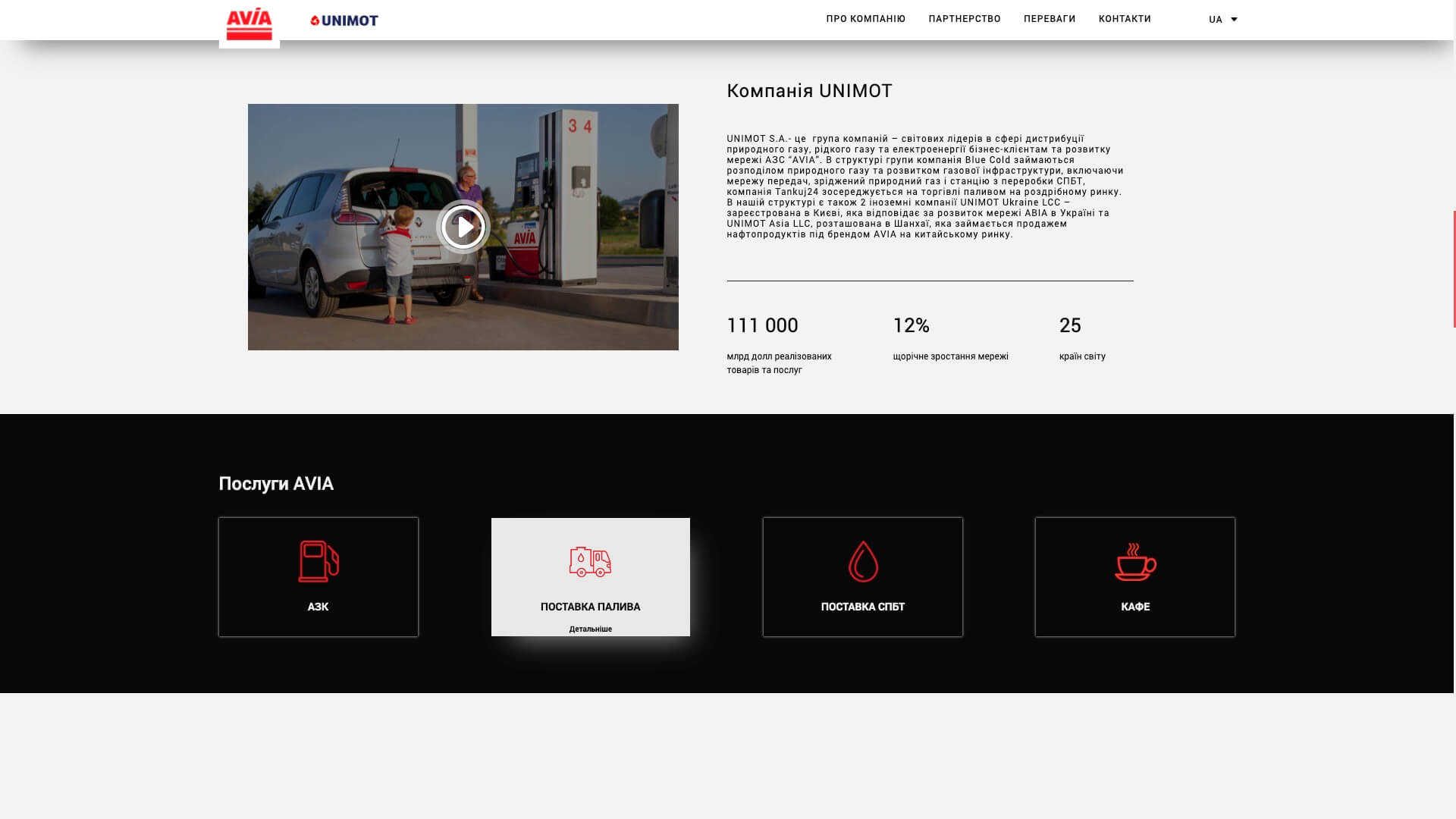The image size is (1456, 819).
Task: Click the щорічне зростання мережі caption
Action: tap(950, 356)
